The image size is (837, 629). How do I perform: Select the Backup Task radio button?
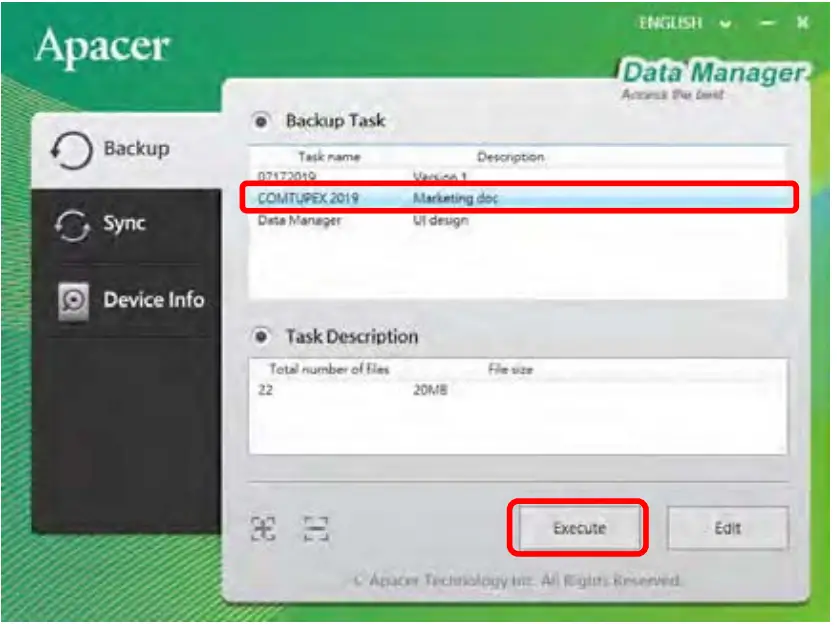click(x=261, y=121)
